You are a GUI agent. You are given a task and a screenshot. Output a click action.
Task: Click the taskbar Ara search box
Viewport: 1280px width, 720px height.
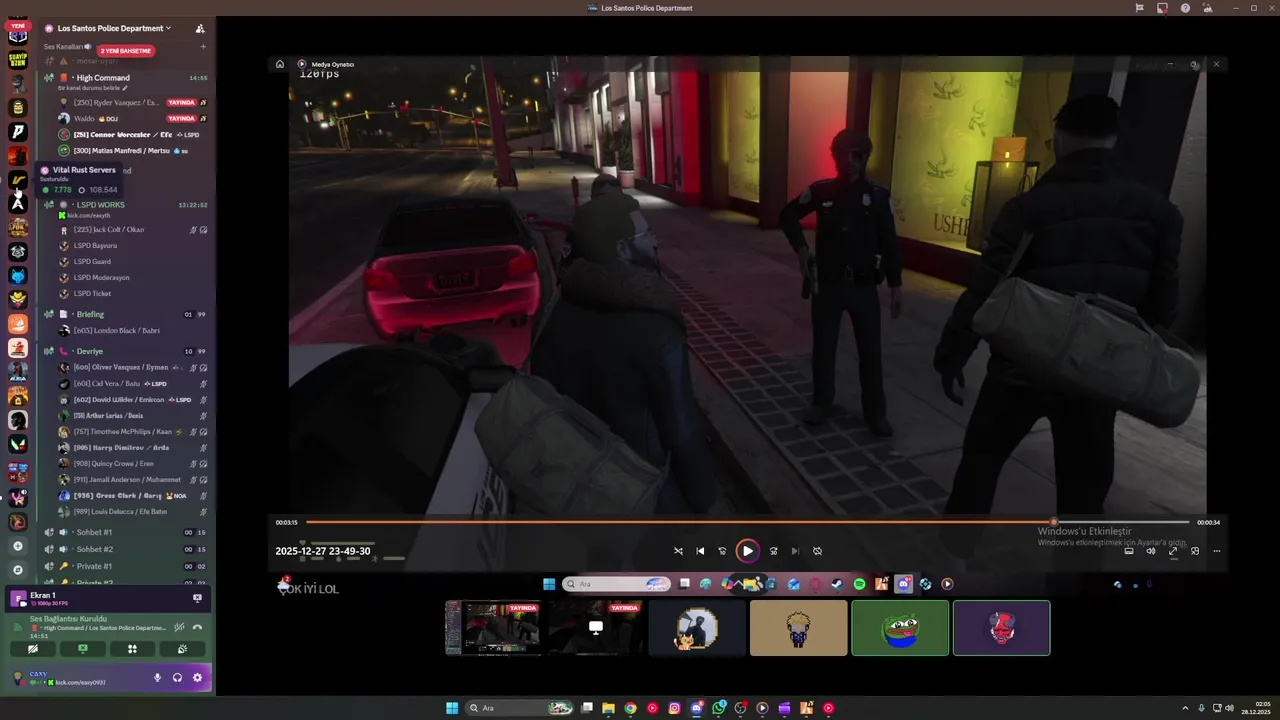point(521,708)
